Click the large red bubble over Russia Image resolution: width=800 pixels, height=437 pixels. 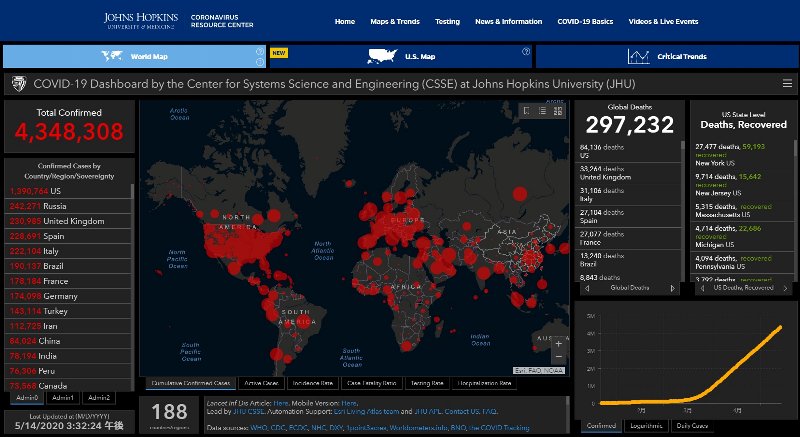519,194
